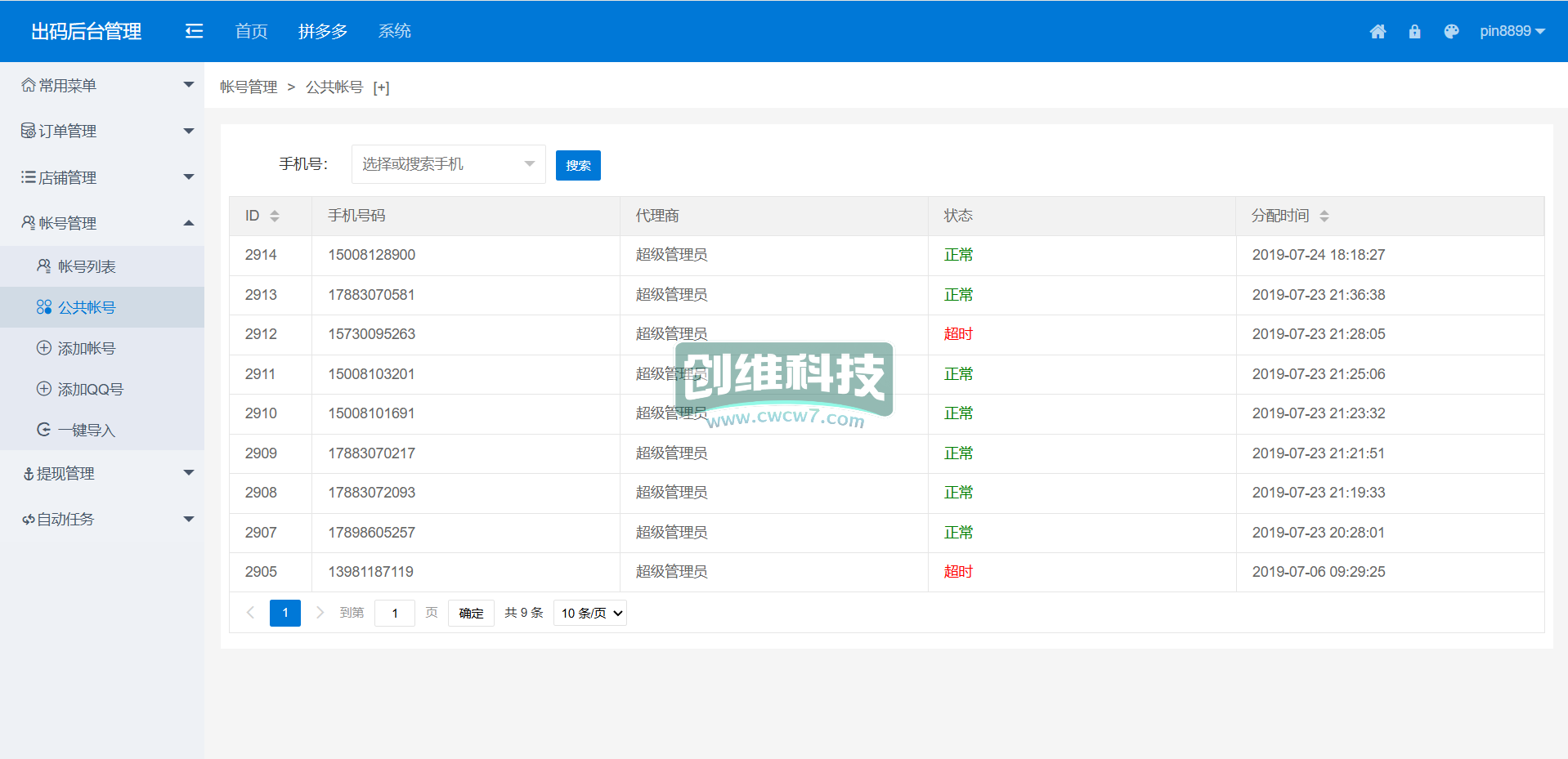Click the next page arrow in pagination
This screenshot has height=759, width=1568.
tap(320, 613)
